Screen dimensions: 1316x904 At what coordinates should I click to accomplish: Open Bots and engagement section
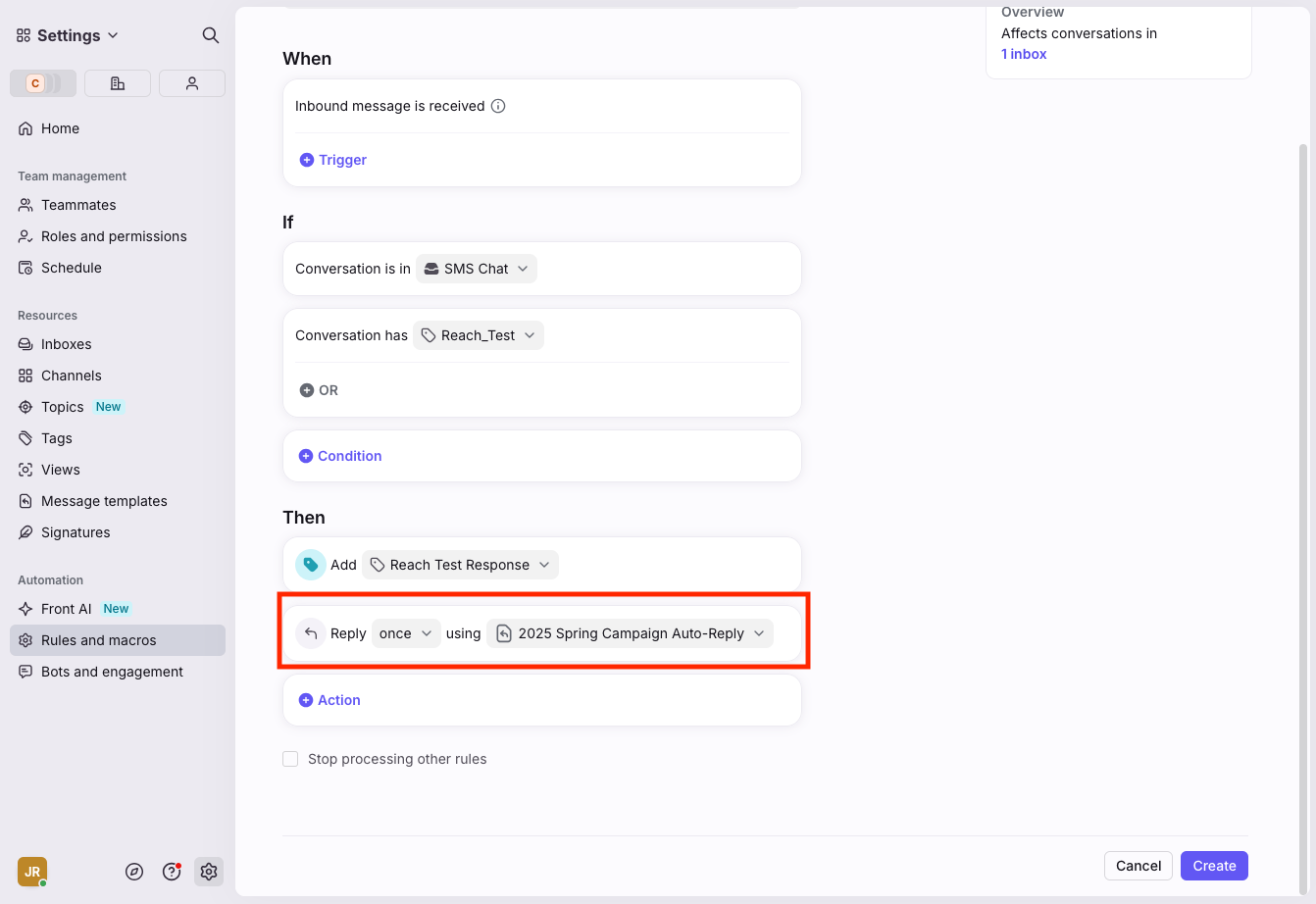(x=112, y=672)
